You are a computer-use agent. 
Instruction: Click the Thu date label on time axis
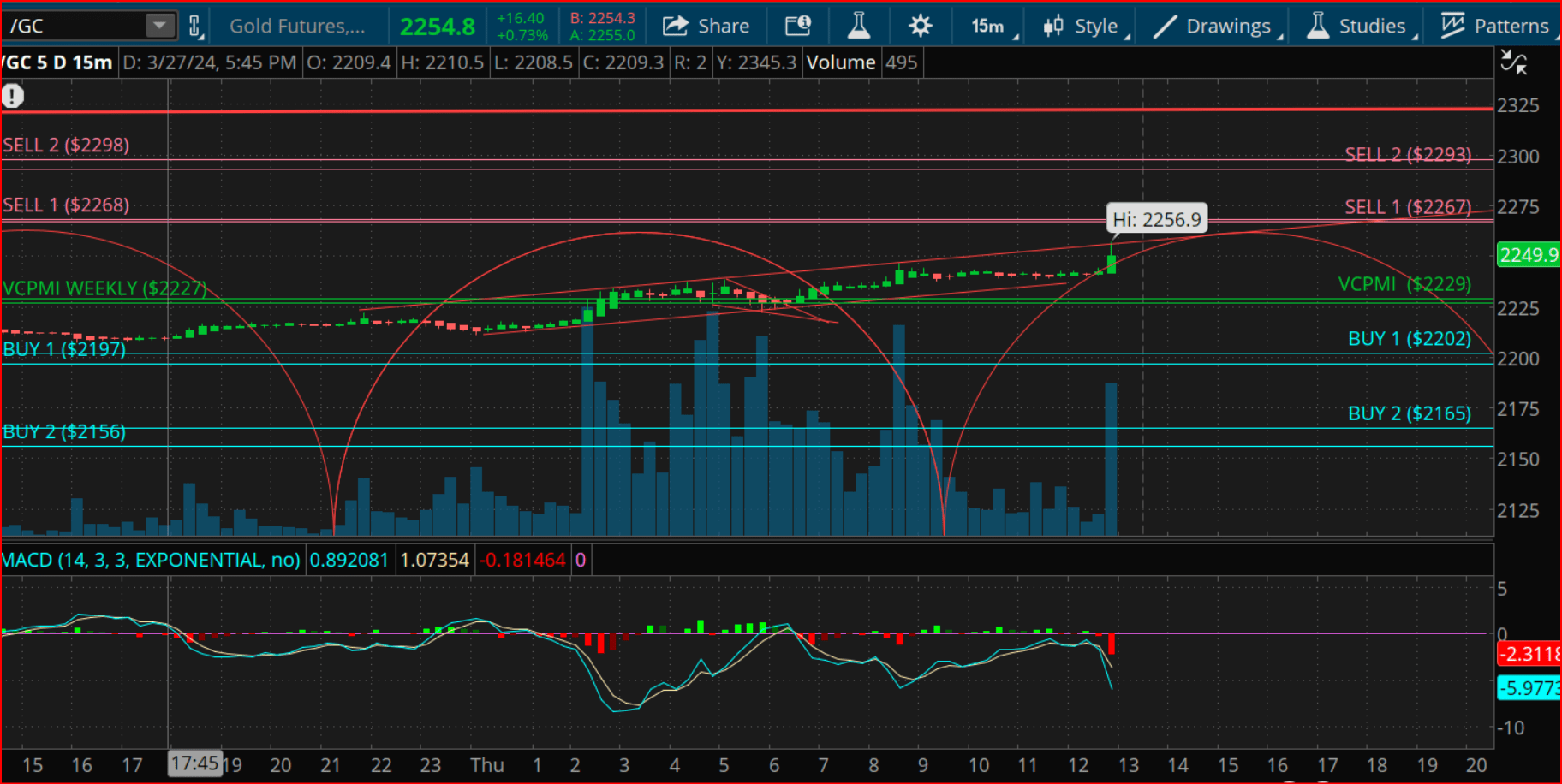(x=487, y=765)
